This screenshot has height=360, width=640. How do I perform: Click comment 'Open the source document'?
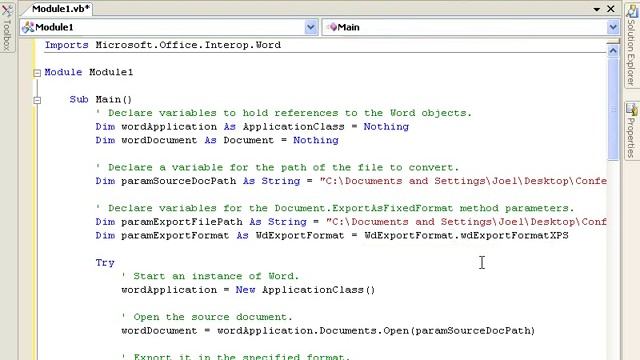(x=207, y=317)
